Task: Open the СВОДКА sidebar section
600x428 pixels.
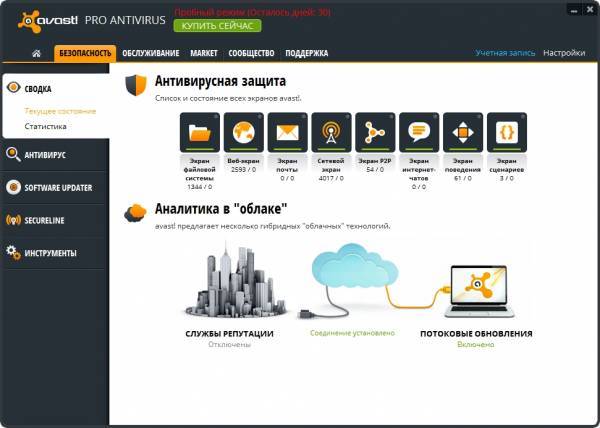Action: pos(55,88)
